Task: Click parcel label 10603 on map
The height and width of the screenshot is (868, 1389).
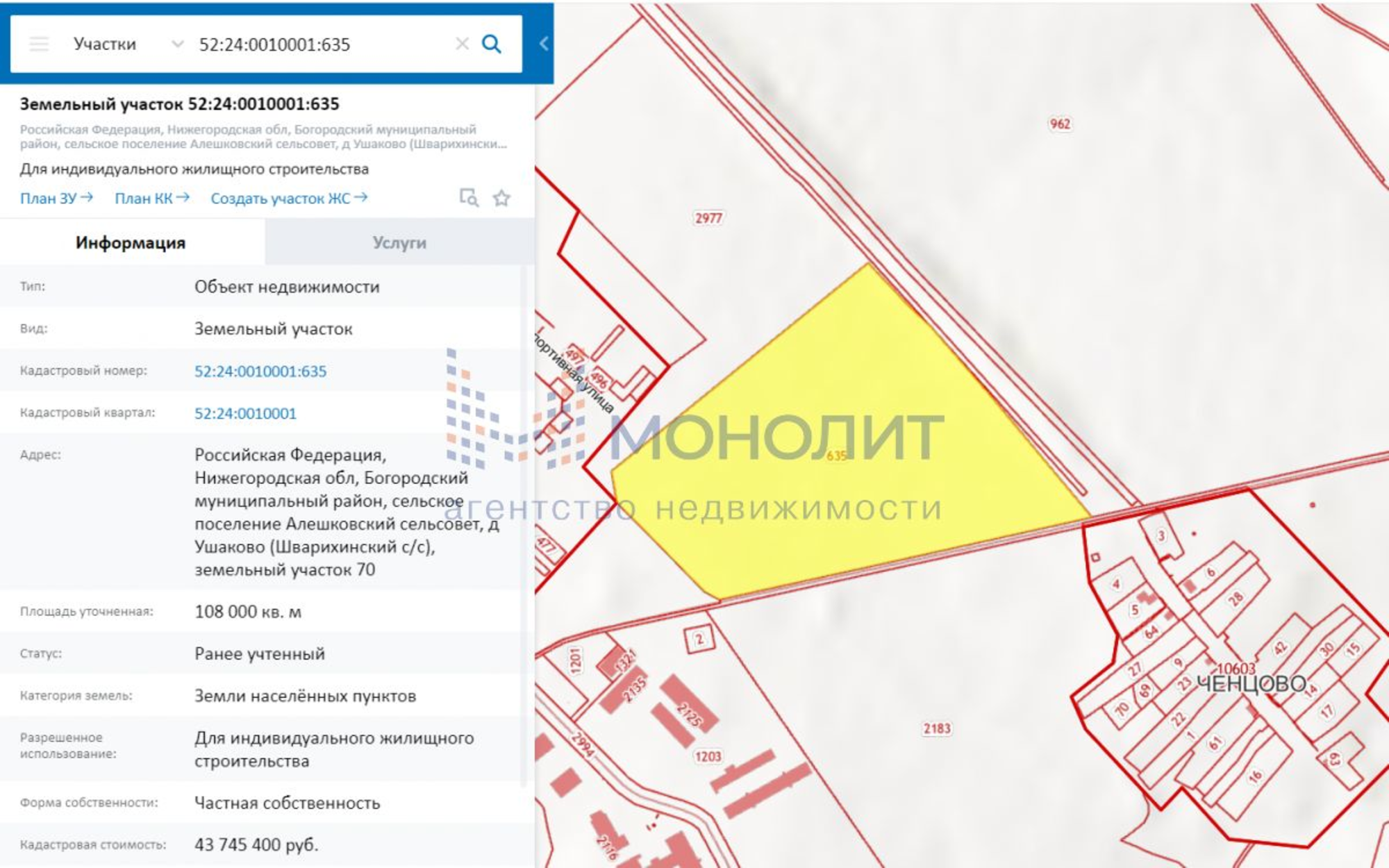Action: point(1236,669)
